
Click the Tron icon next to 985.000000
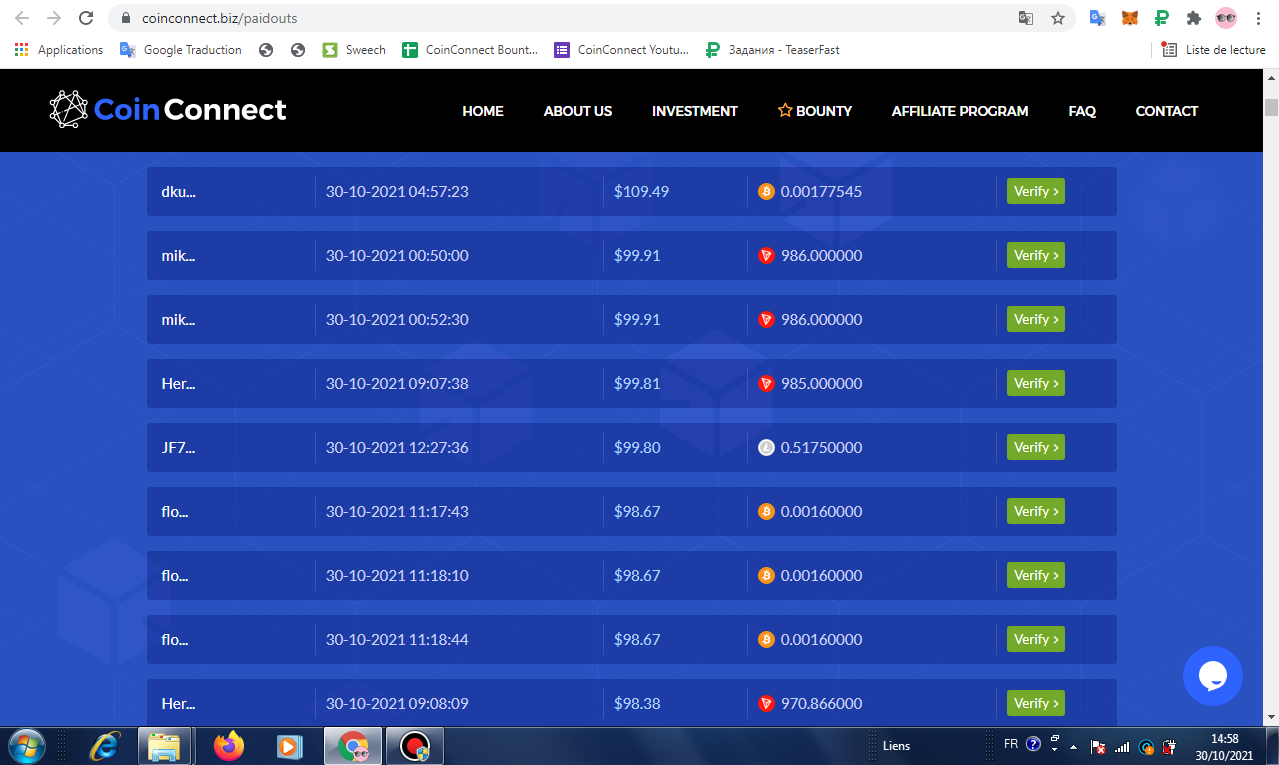(766, 384)
